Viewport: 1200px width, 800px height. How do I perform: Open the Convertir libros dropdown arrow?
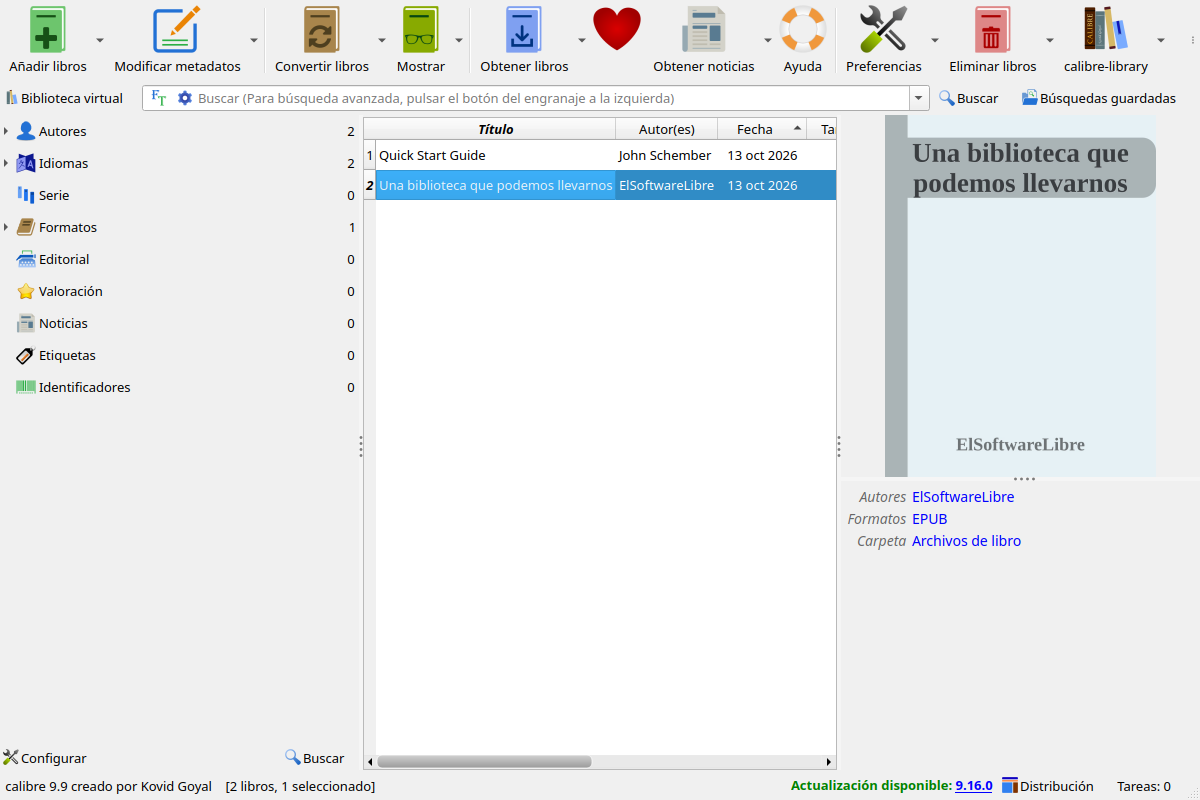[x=382, y=40]
